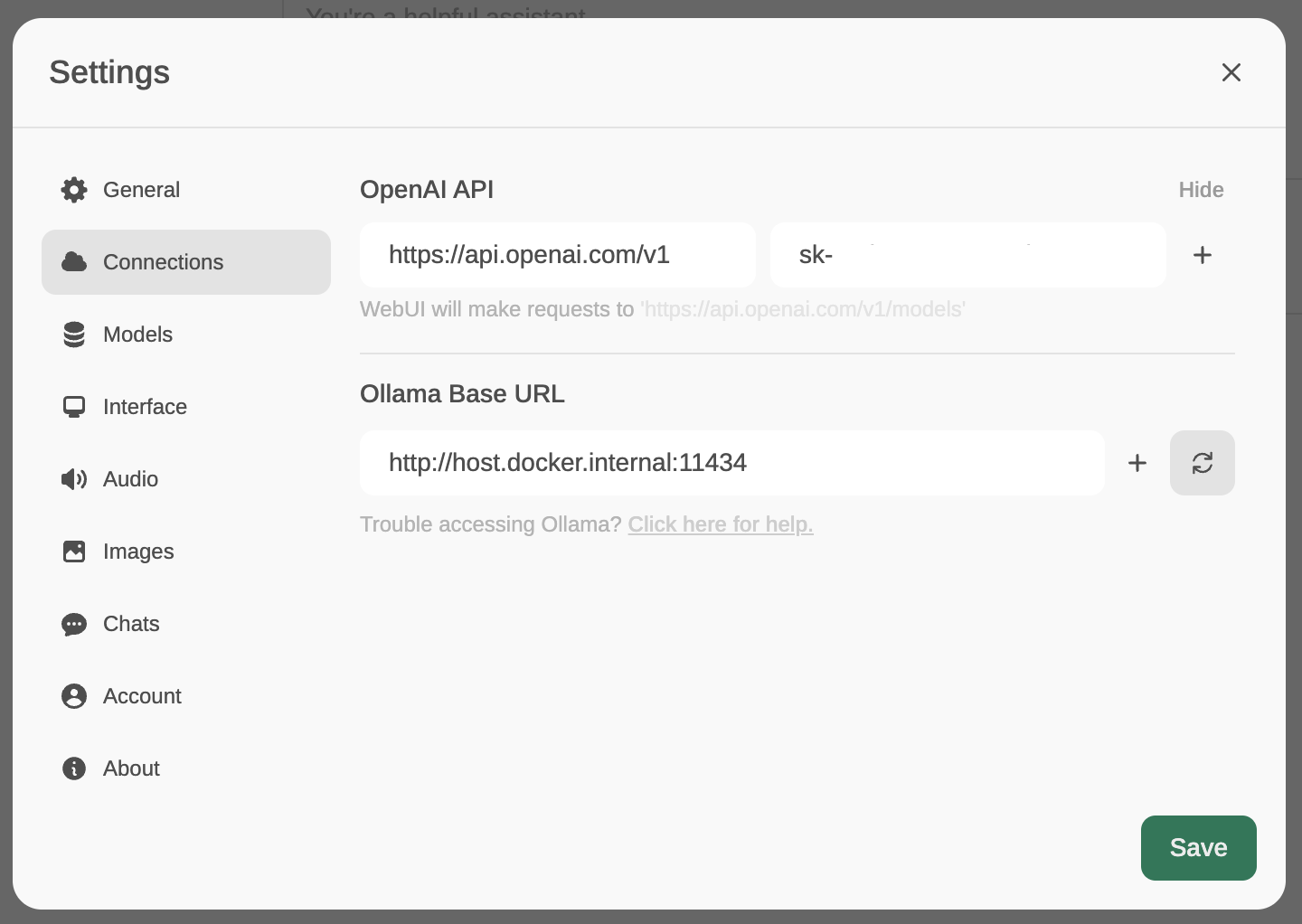Switch to the Interface settings tab
This screenshot has width=1302, height=924.
point(145,407)
